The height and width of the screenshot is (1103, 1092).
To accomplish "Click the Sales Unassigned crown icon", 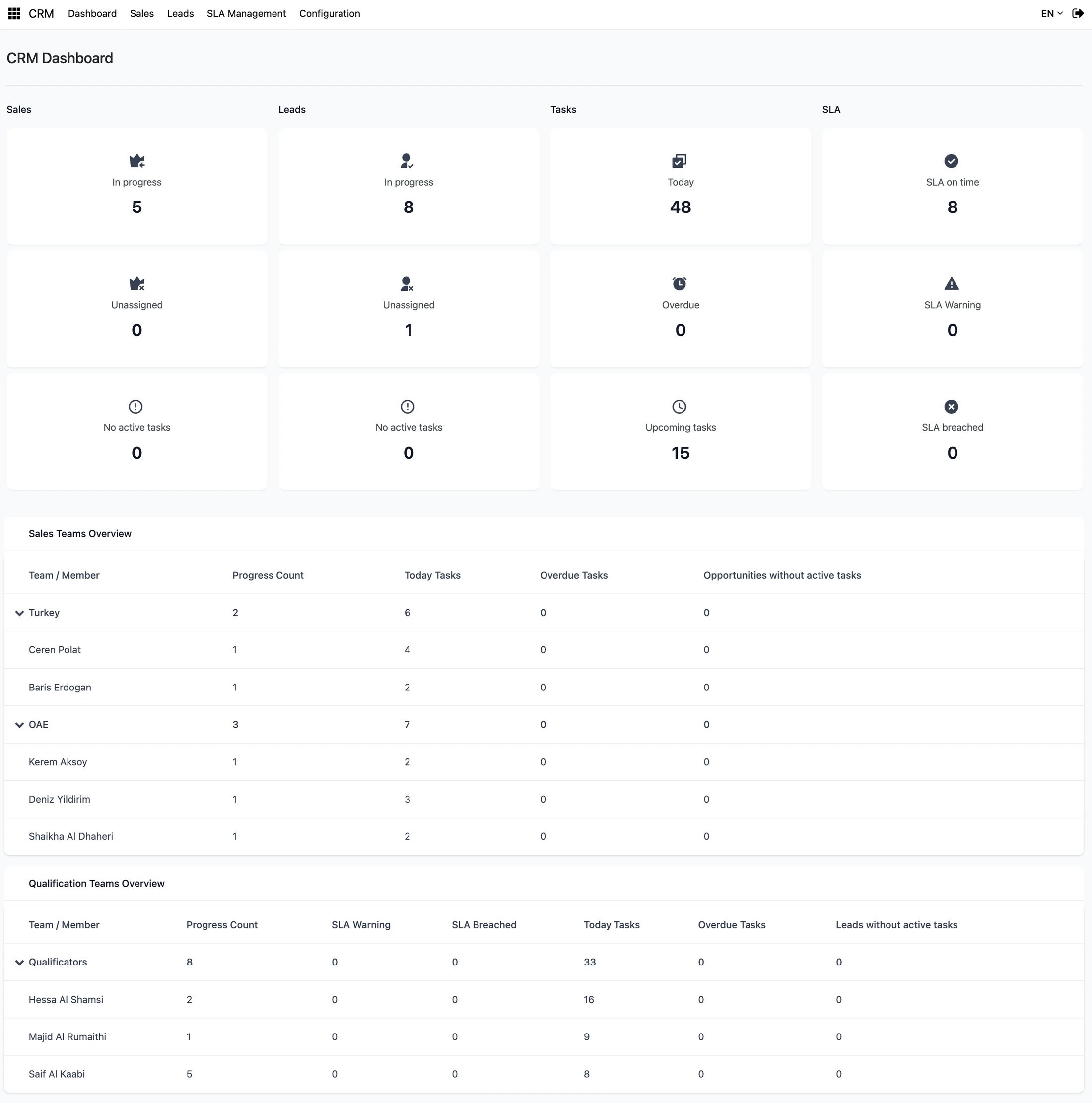I will pos(137,284).
